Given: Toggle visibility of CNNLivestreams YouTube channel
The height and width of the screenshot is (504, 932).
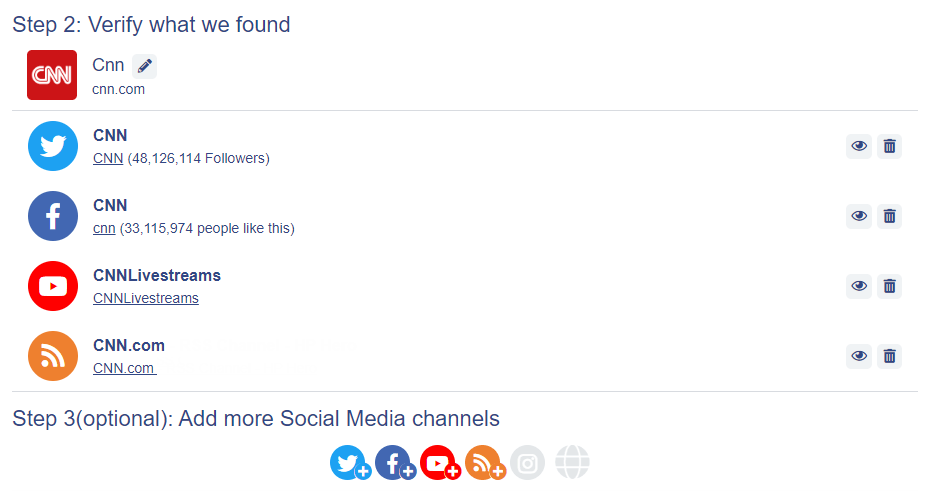Looking at the screenshot, I should [x=859, y=286].
